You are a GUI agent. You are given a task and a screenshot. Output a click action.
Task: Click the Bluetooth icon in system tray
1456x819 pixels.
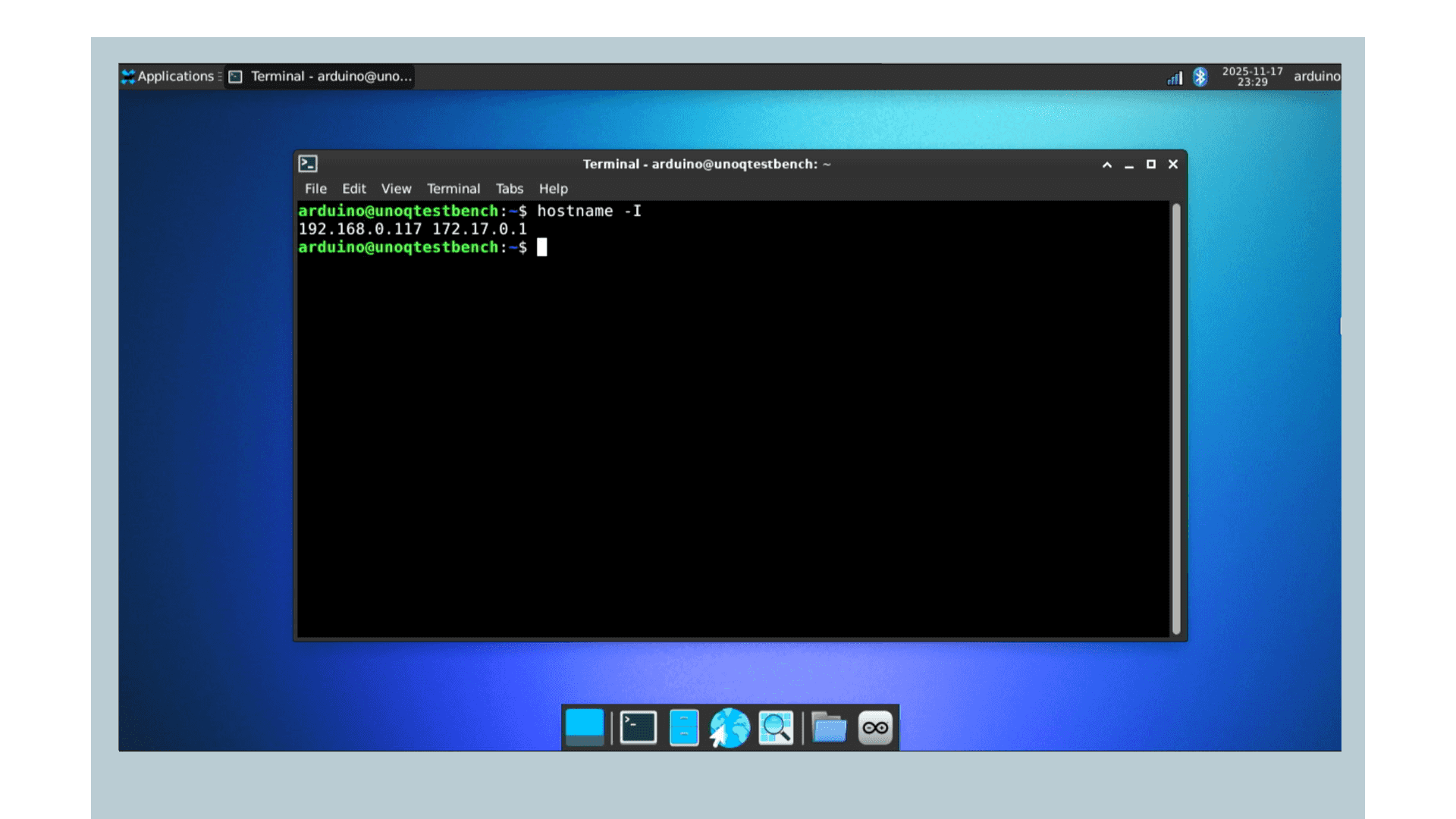[x=1200, y=77]
